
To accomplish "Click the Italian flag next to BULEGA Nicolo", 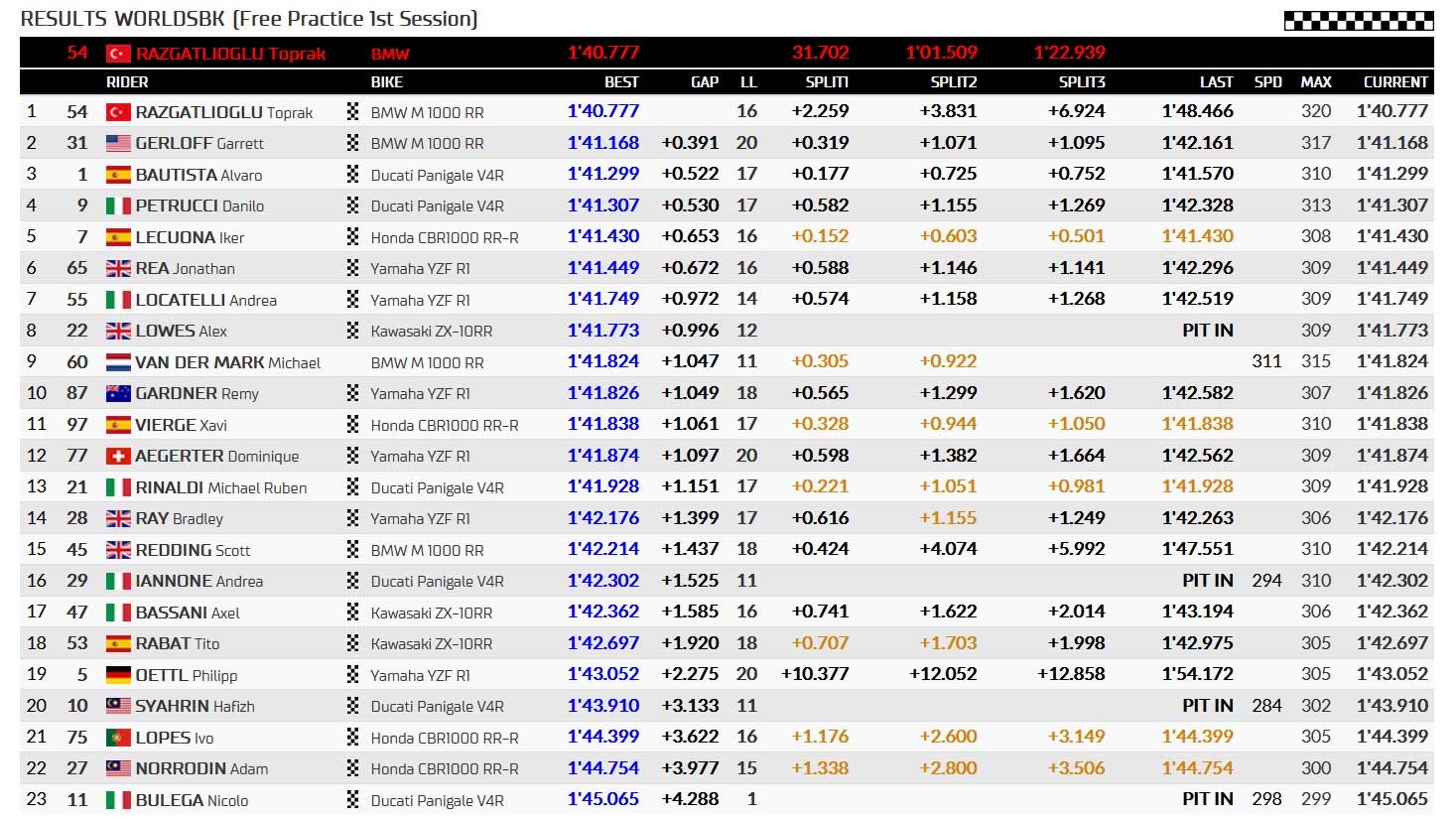I will tap(119, 800).
